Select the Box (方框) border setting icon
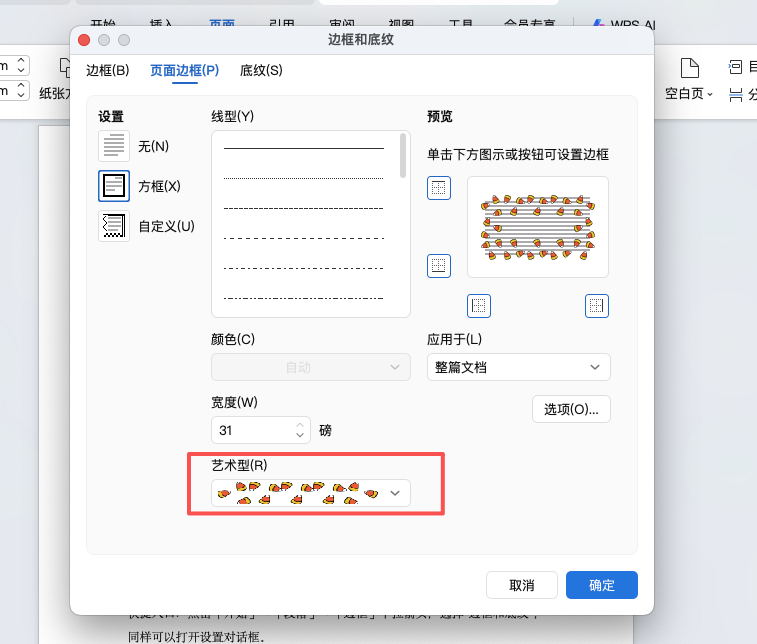This screenshot has width=757, height=644. [114, 186]
